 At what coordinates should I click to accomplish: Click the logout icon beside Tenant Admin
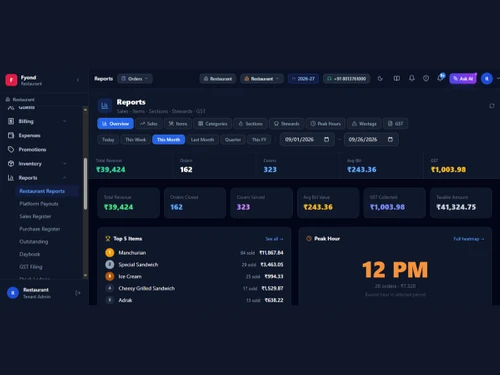tap(78, 293)
